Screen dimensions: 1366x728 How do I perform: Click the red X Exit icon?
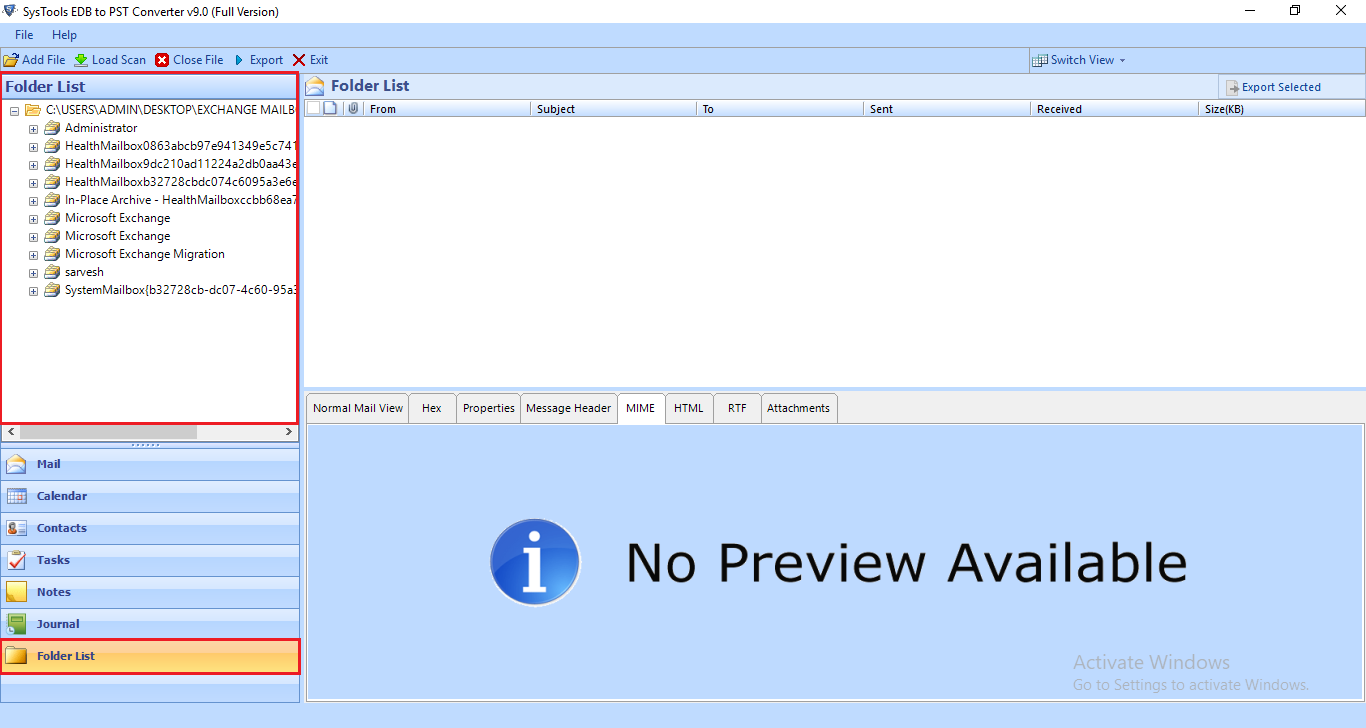(x=299, y=60)
